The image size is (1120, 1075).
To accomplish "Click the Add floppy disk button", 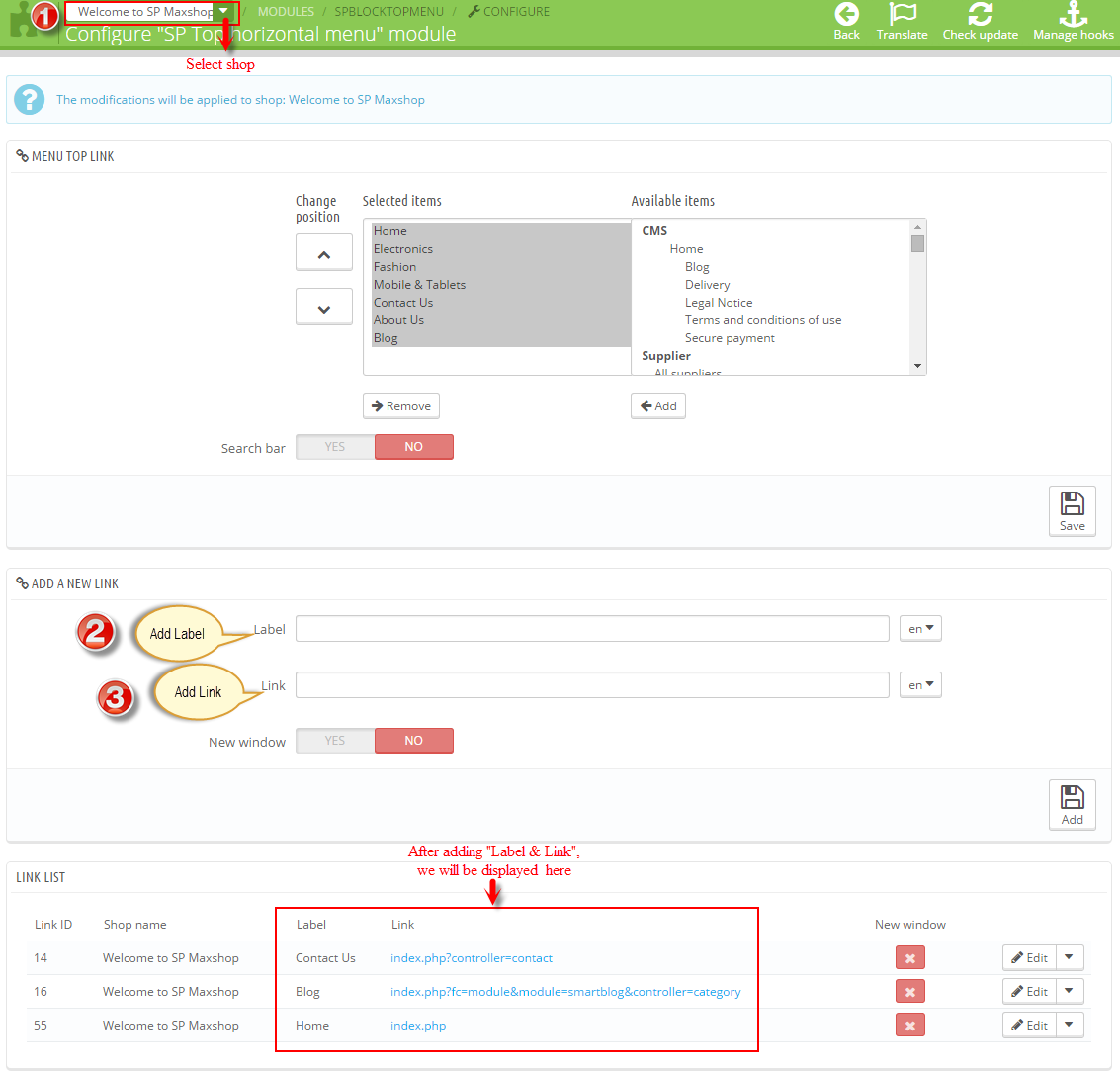I will click(1072, 804).
